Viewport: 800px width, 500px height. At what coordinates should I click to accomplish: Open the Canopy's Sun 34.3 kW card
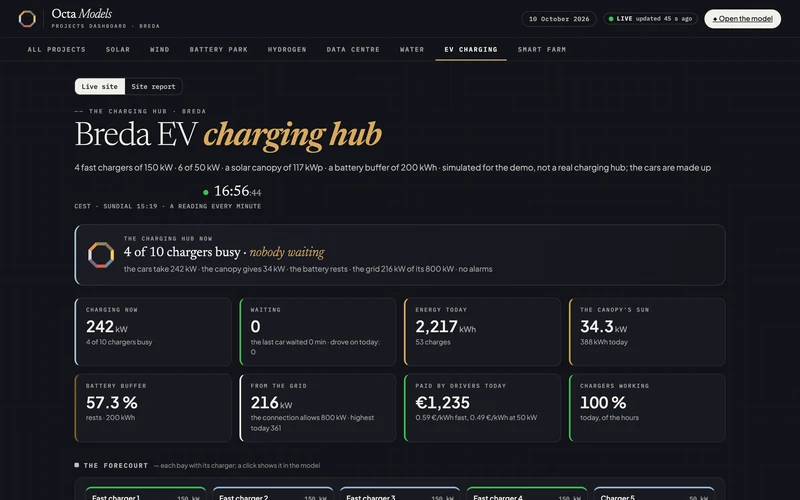[x=647, y=332]
